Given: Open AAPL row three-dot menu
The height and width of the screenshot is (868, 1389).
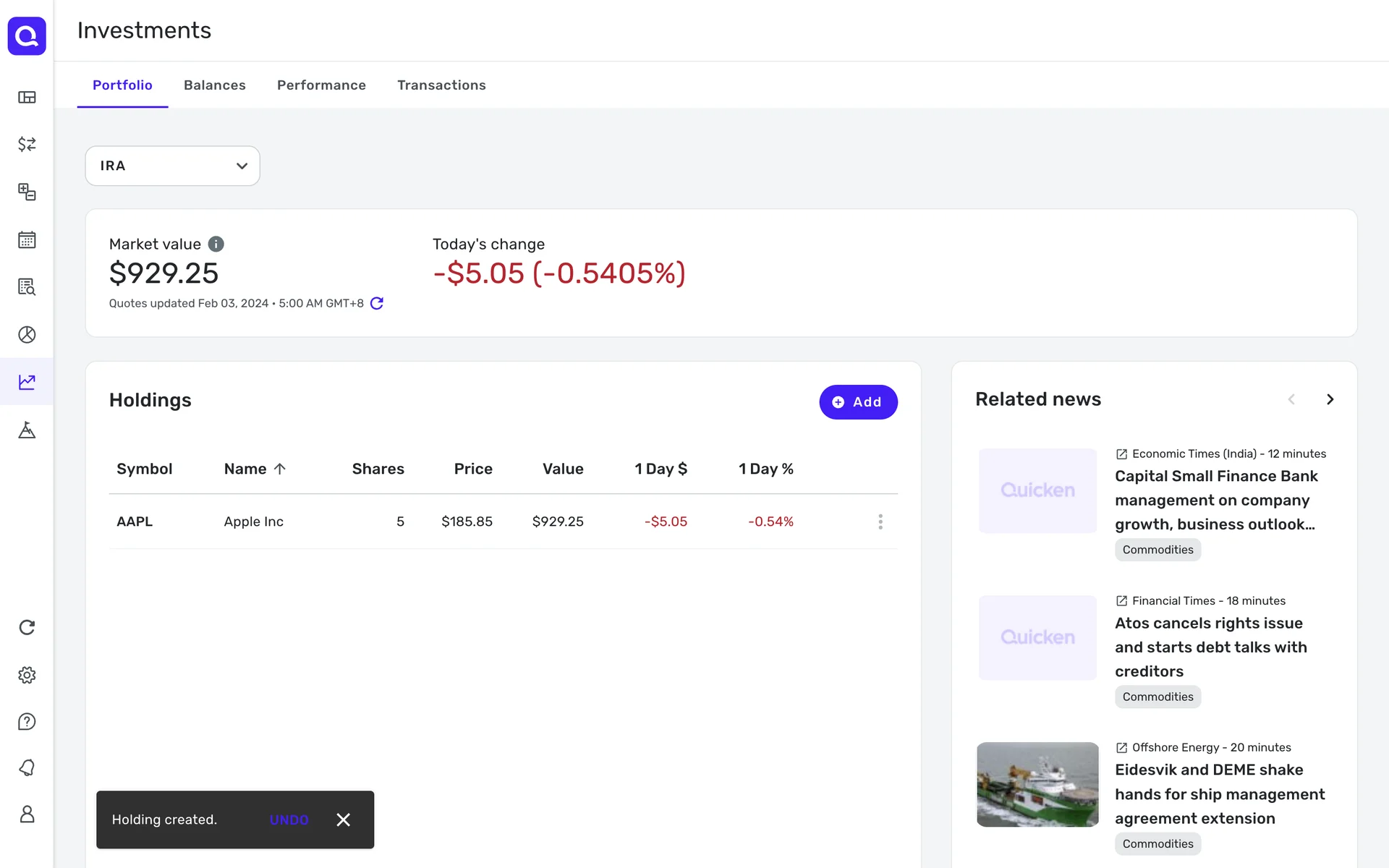Looking at the screenshot, I should [x=880, y=522].
